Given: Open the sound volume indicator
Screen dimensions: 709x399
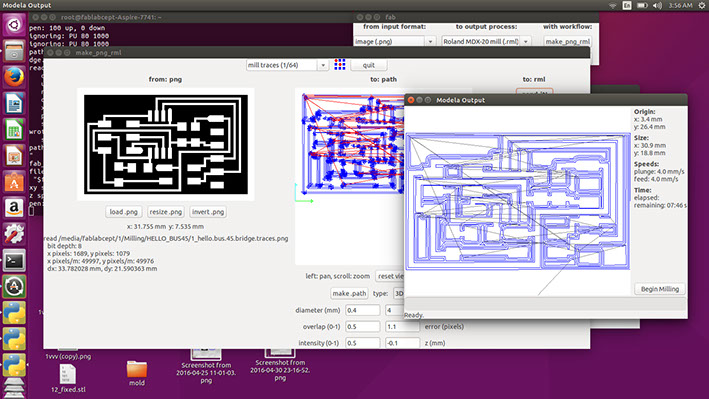Looking at the screenshot, I should point(657,5).
